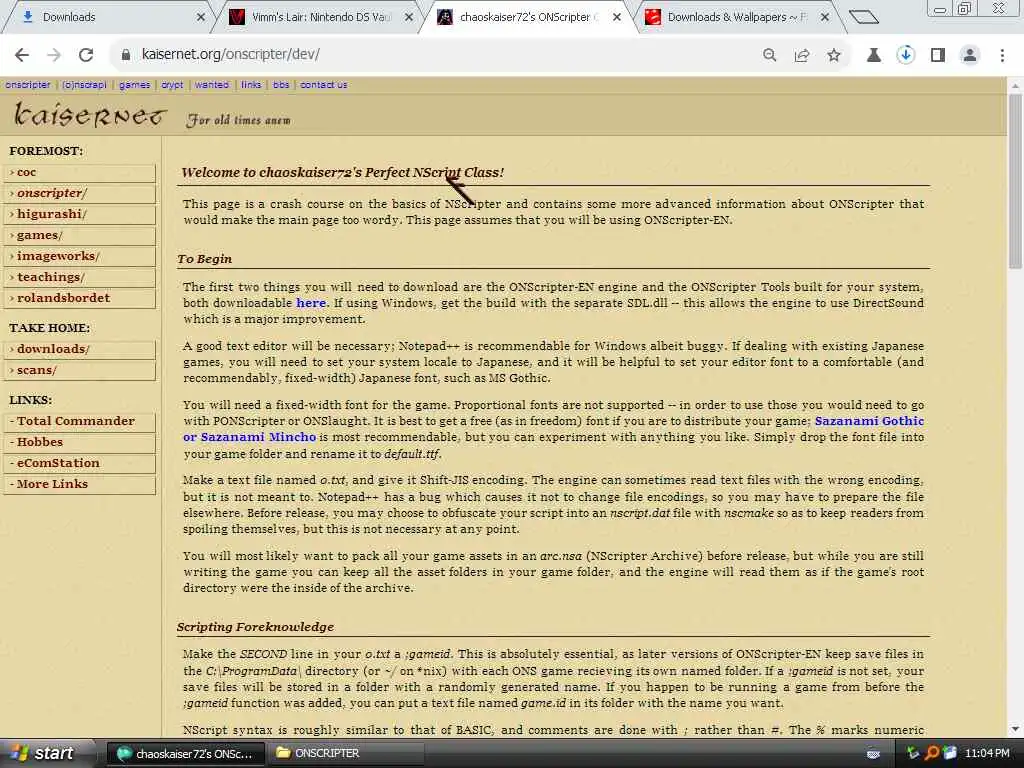Open the wanted top nav link
This screenshot has width=1024, height=768.
pyautogui.click(x=212, y=85)
